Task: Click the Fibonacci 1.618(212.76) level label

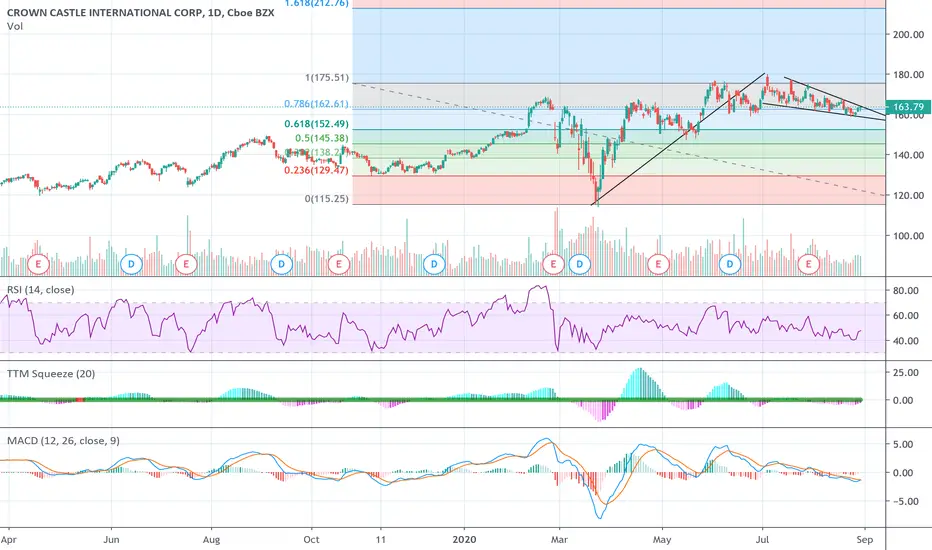Action: click(x=316, y=4)
